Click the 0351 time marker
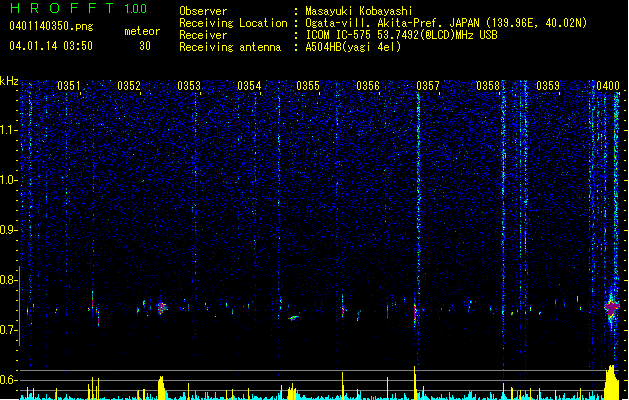This screenshot has width=629, height=400. click(69, 86)
